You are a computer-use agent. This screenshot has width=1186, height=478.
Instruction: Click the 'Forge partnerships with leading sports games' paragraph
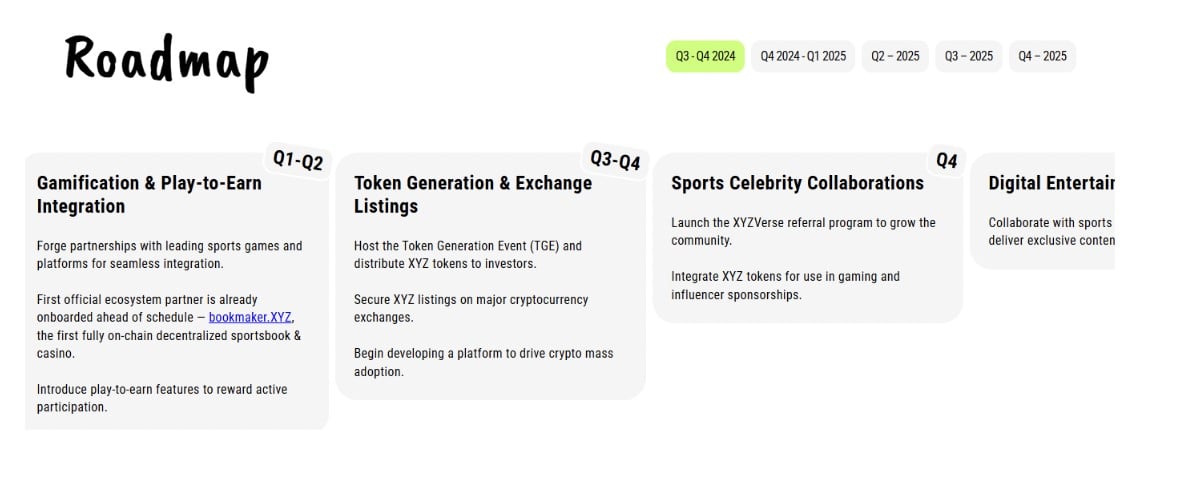coord(169,255)
